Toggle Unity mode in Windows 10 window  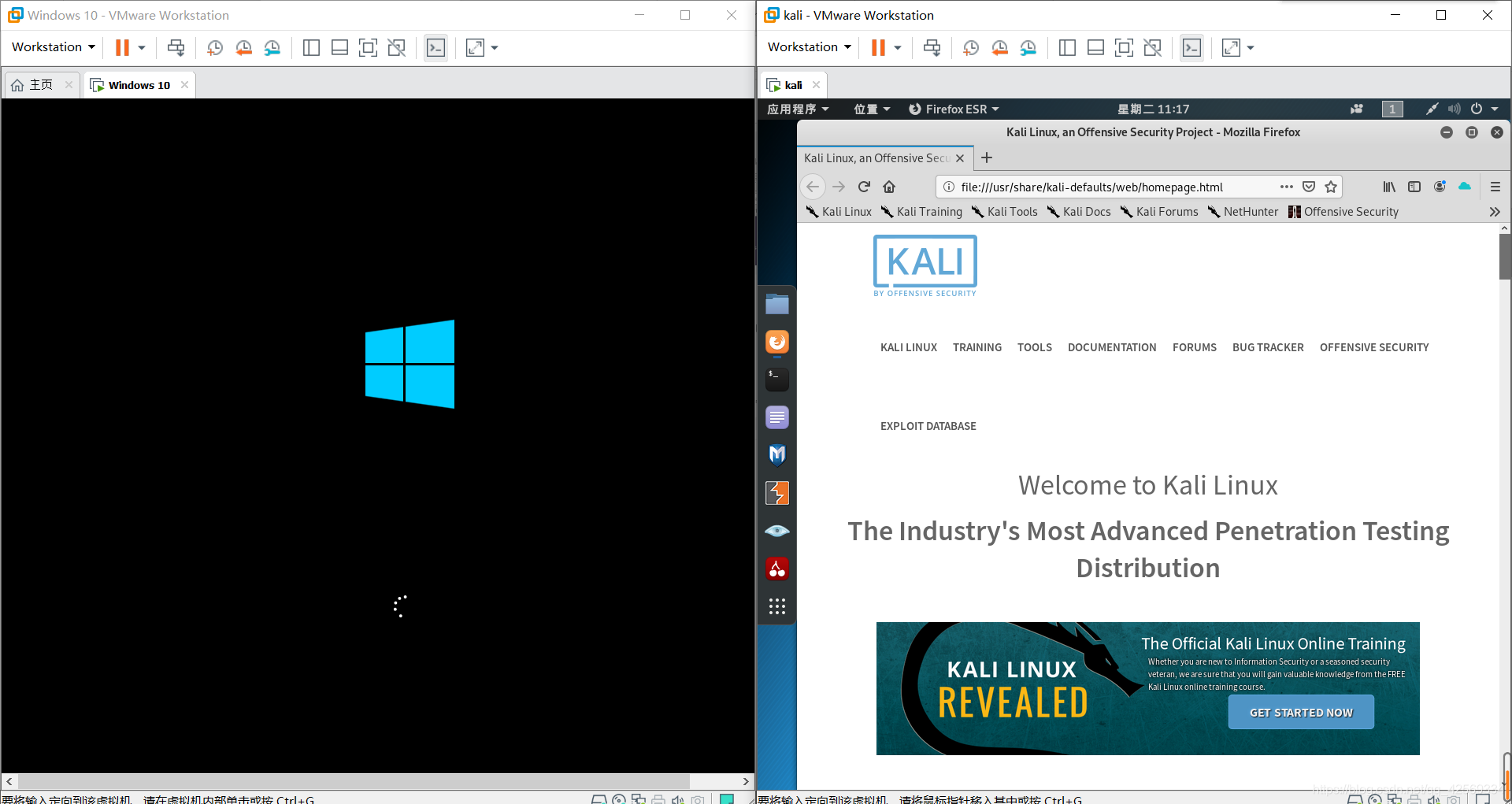tap(397, 47)
